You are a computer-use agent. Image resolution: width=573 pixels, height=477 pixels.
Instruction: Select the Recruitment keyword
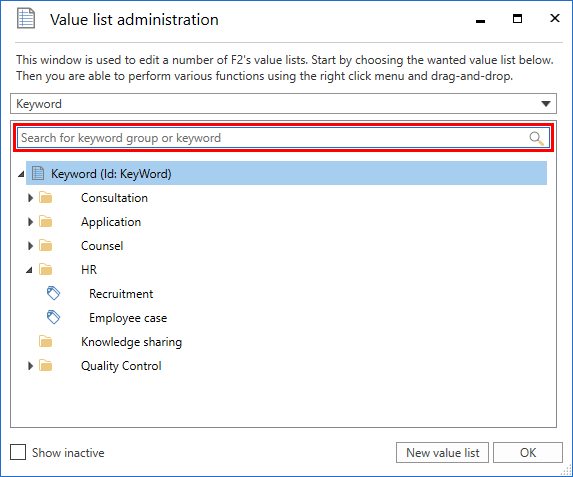click(121, 294)
